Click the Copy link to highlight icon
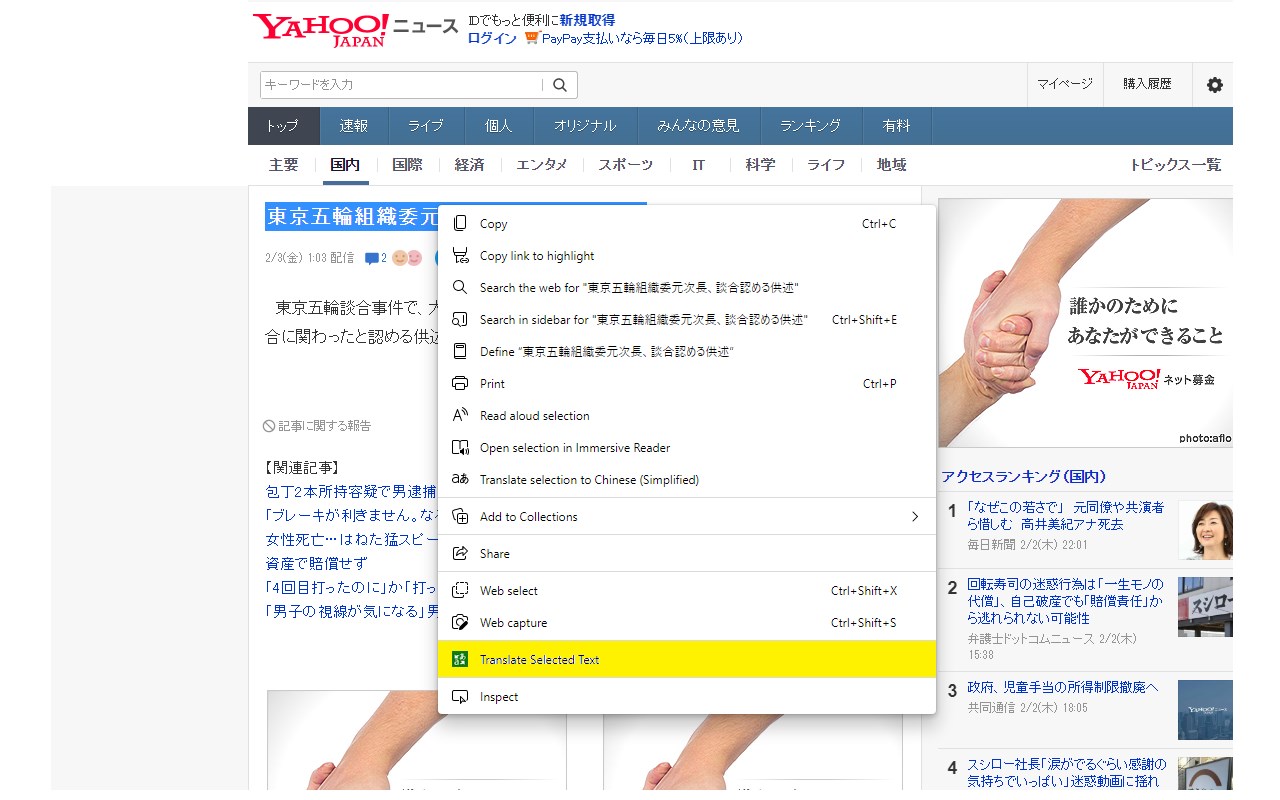Image resolution: width=1280 pixels, height=800 pixels. click(x=460, y=256)
